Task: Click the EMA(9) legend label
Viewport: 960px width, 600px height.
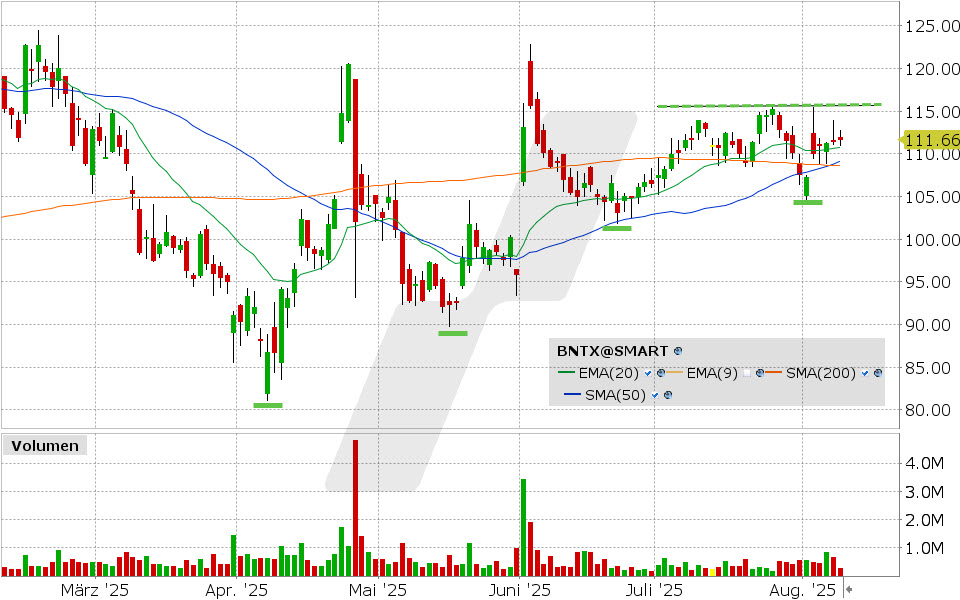Action: [712, 373]
